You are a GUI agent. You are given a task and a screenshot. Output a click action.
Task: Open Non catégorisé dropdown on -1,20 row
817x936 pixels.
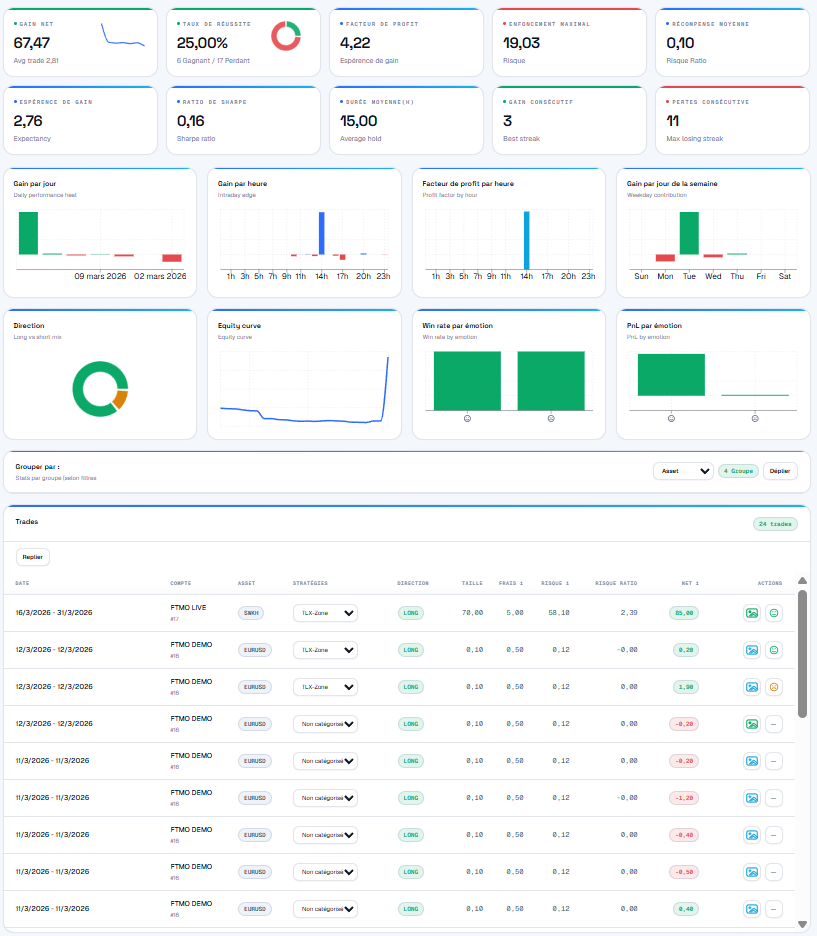[x=325, y=798]
